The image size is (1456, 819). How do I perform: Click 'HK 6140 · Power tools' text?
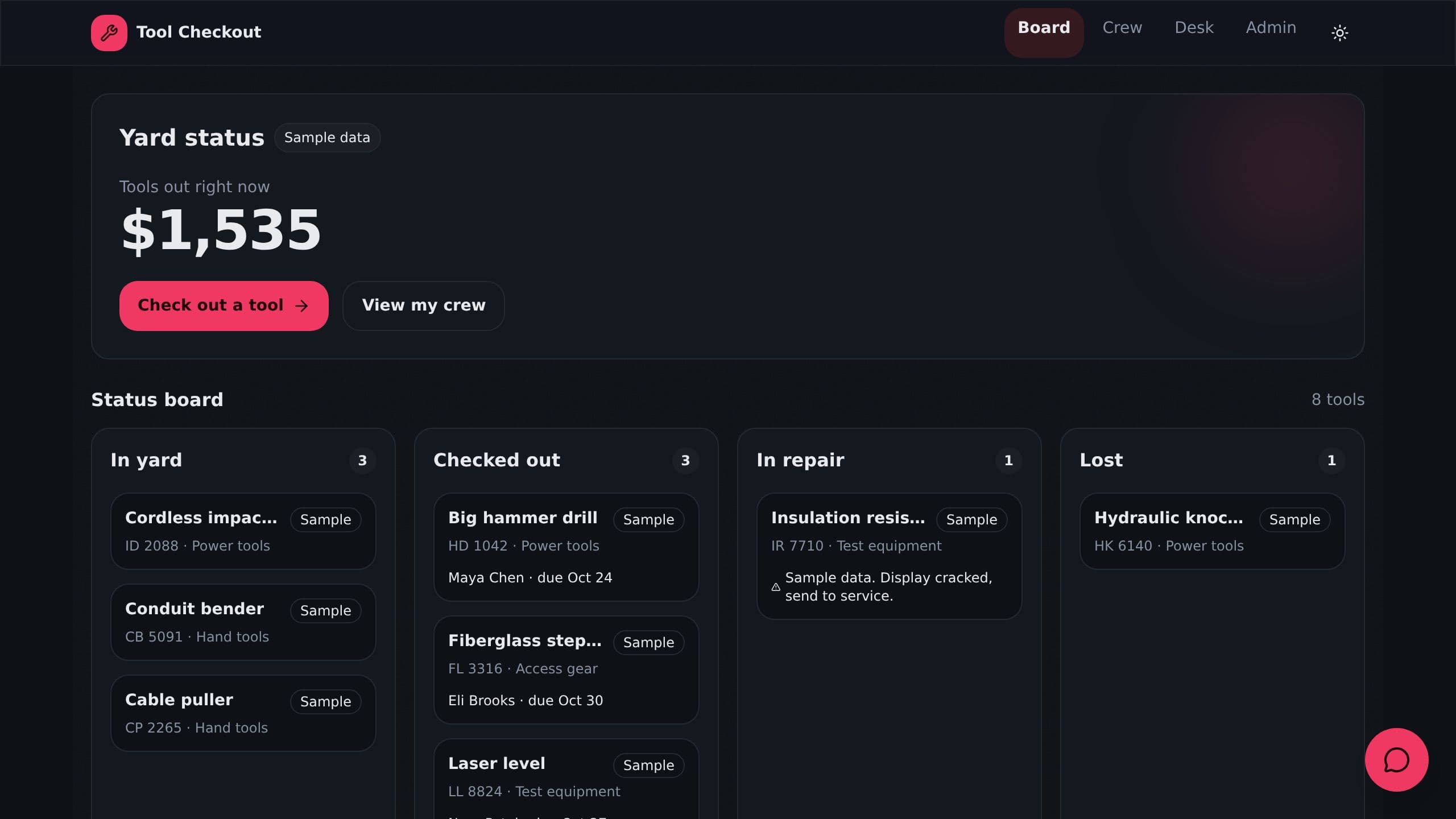coord(1169,546)
